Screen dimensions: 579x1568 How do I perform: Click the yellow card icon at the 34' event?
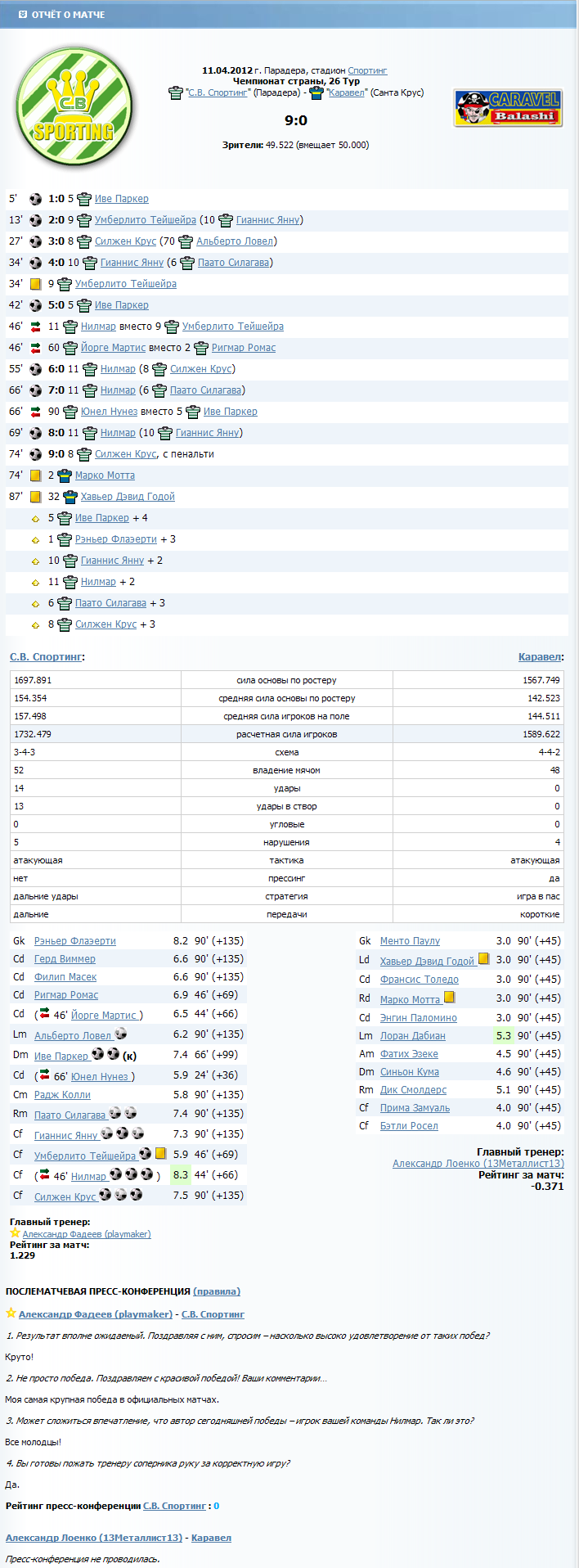35,284
